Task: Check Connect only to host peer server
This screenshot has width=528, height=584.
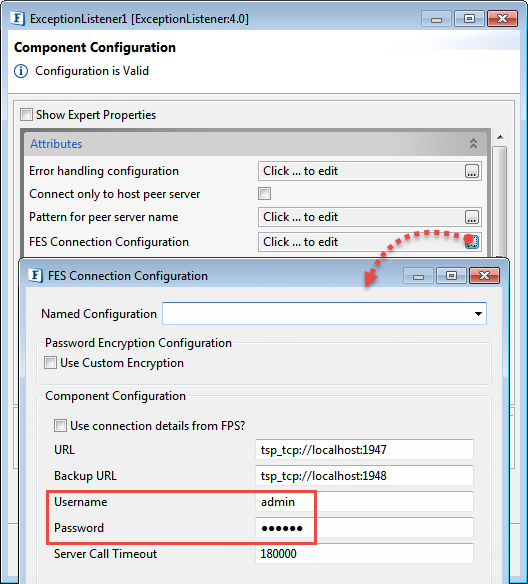Action: pos(264,194)
